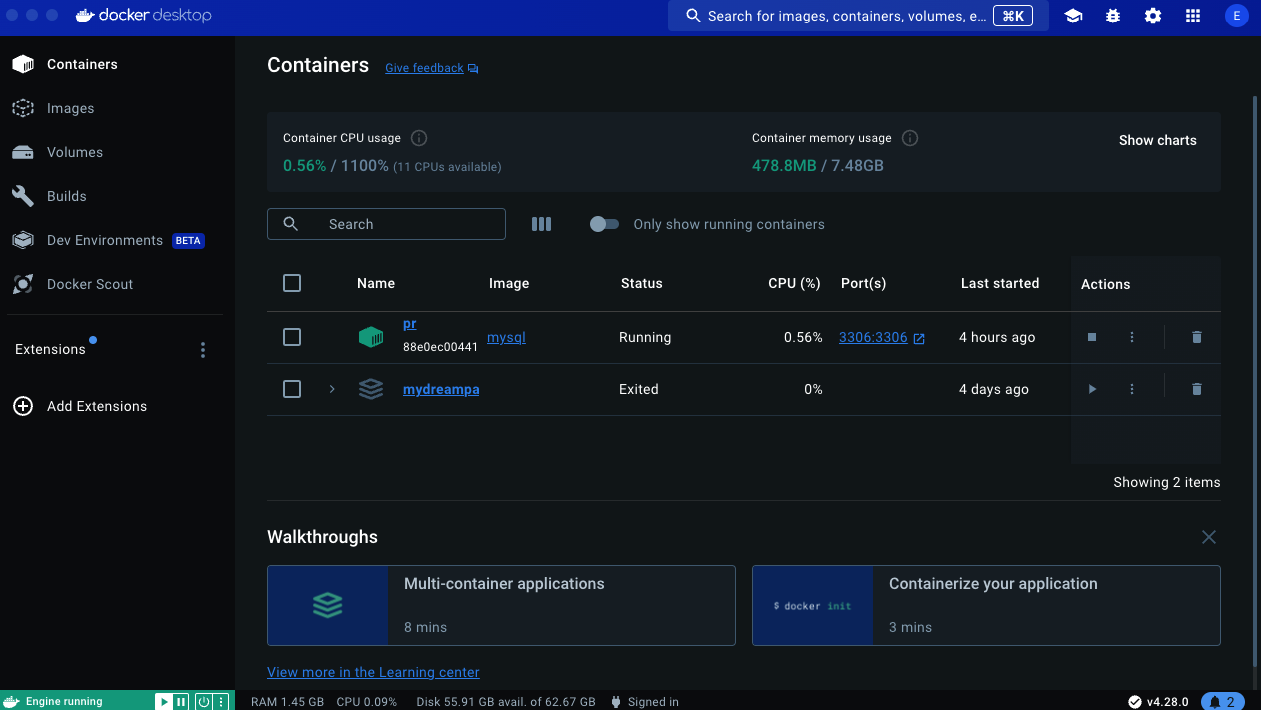This screenshot has width=1261, height=710.
Task: Go to Volumes in the sidebar
Action: tap(117, 152)
